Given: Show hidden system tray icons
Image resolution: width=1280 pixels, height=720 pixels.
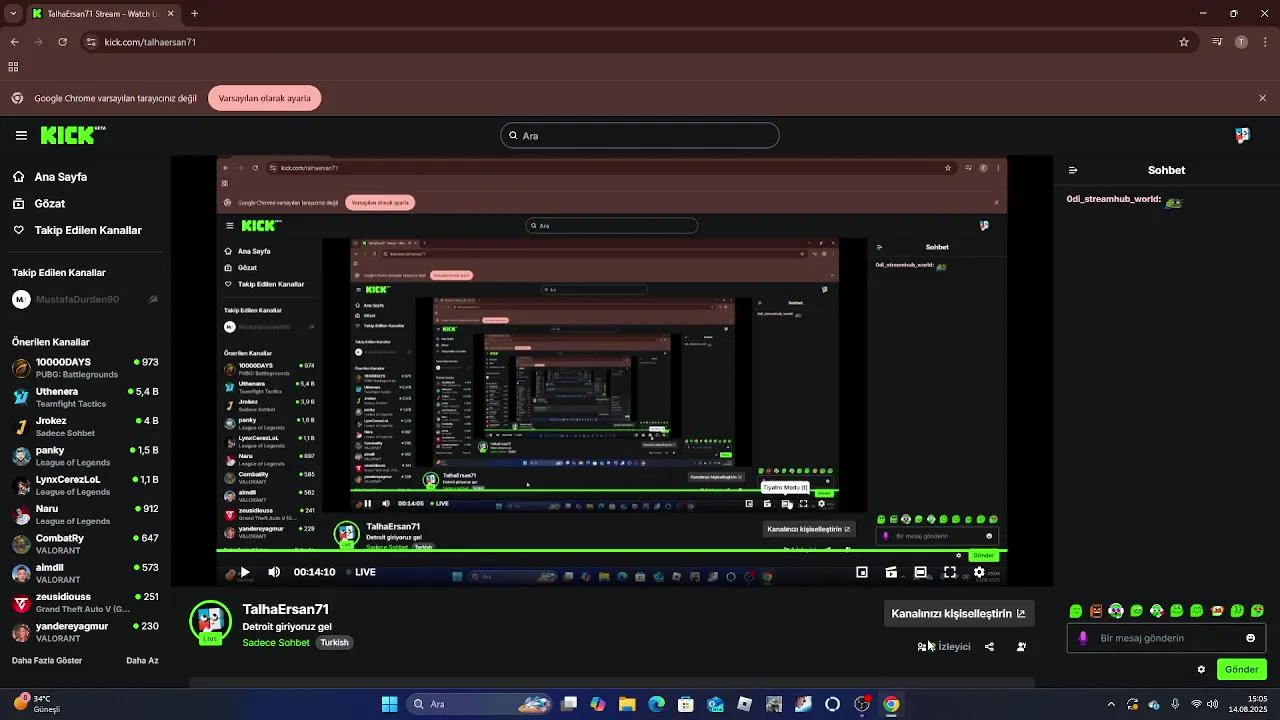Looking at the screenshot, I should (x=1110, y=704).
